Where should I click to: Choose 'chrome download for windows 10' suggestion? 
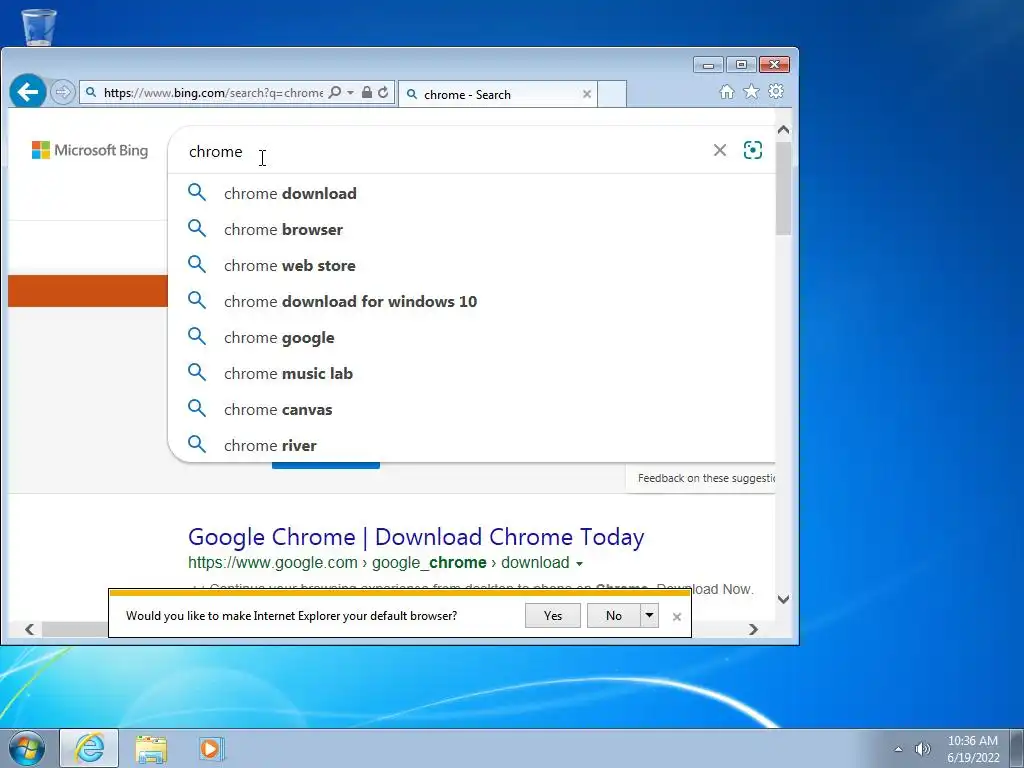pyautogui.click(x=472, y=301)
